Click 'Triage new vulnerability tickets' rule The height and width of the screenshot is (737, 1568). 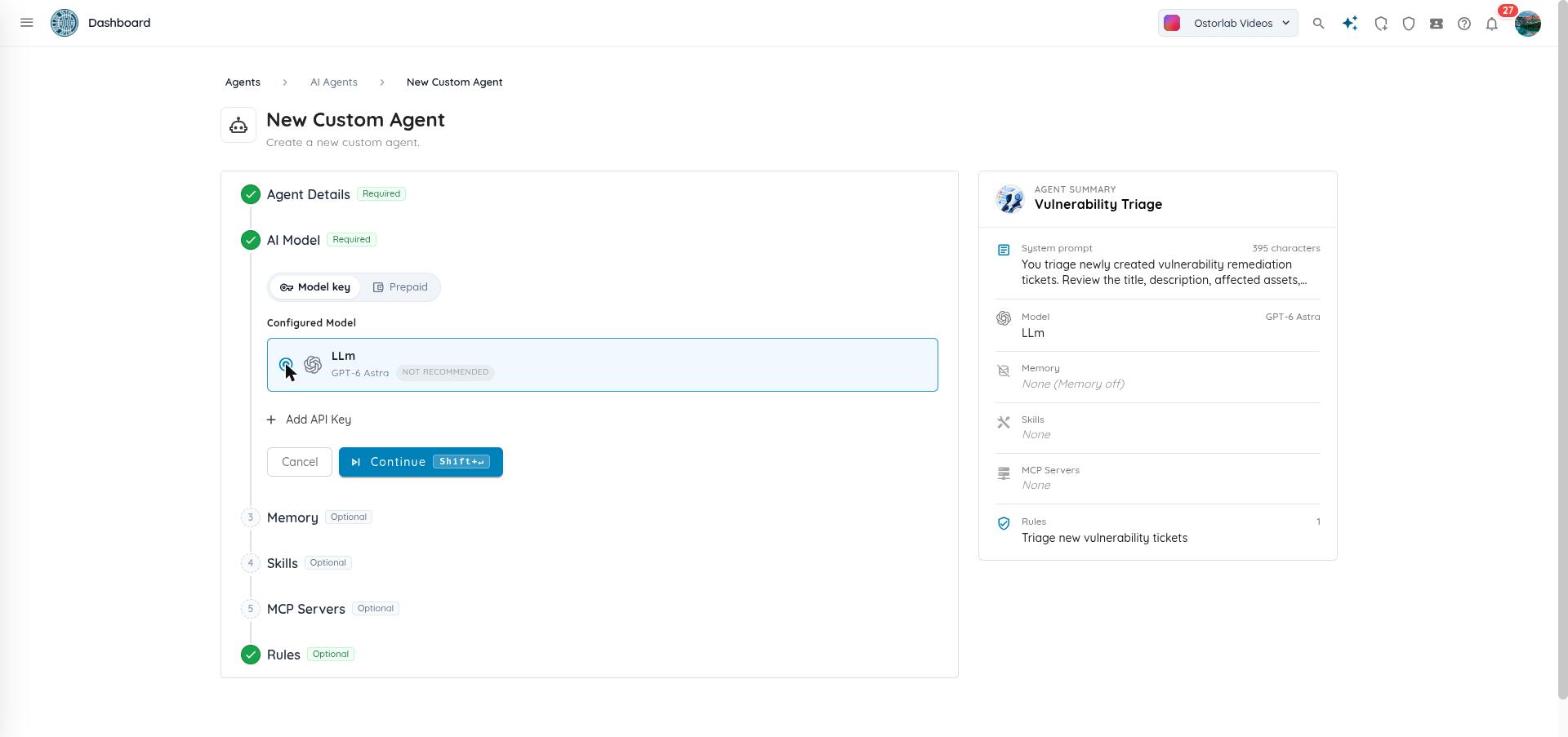tap(1104, 538)
